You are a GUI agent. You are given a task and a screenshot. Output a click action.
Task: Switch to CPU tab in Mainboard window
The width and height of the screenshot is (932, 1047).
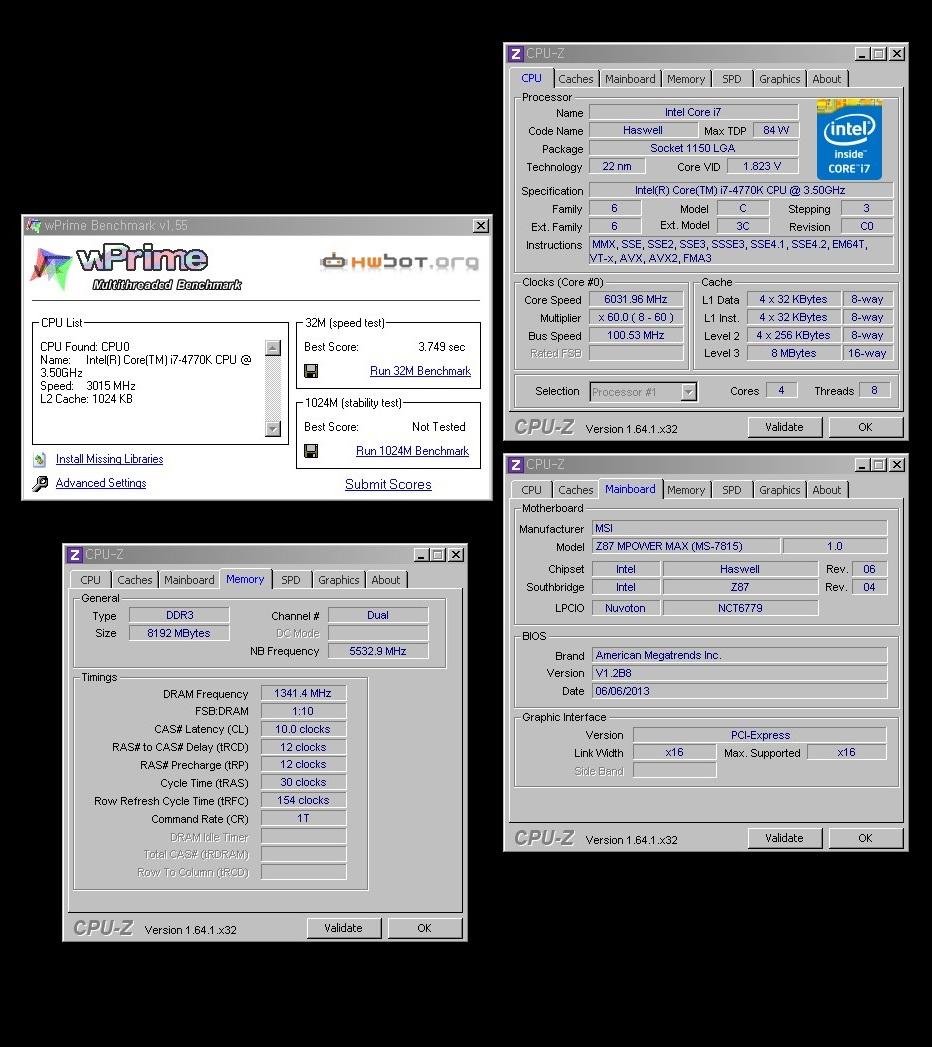point(531,490)
